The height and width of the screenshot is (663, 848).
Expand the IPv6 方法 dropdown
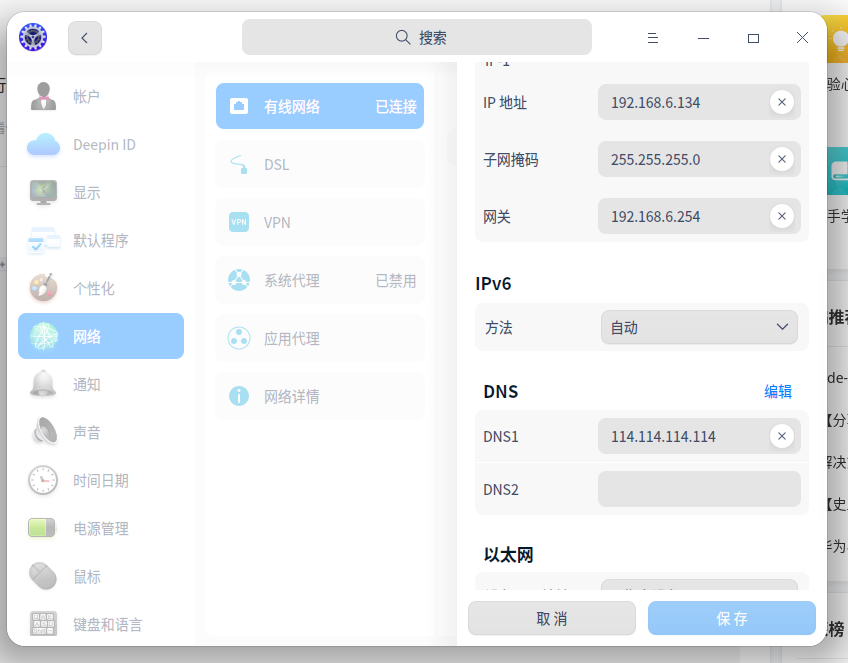point(699,327)
